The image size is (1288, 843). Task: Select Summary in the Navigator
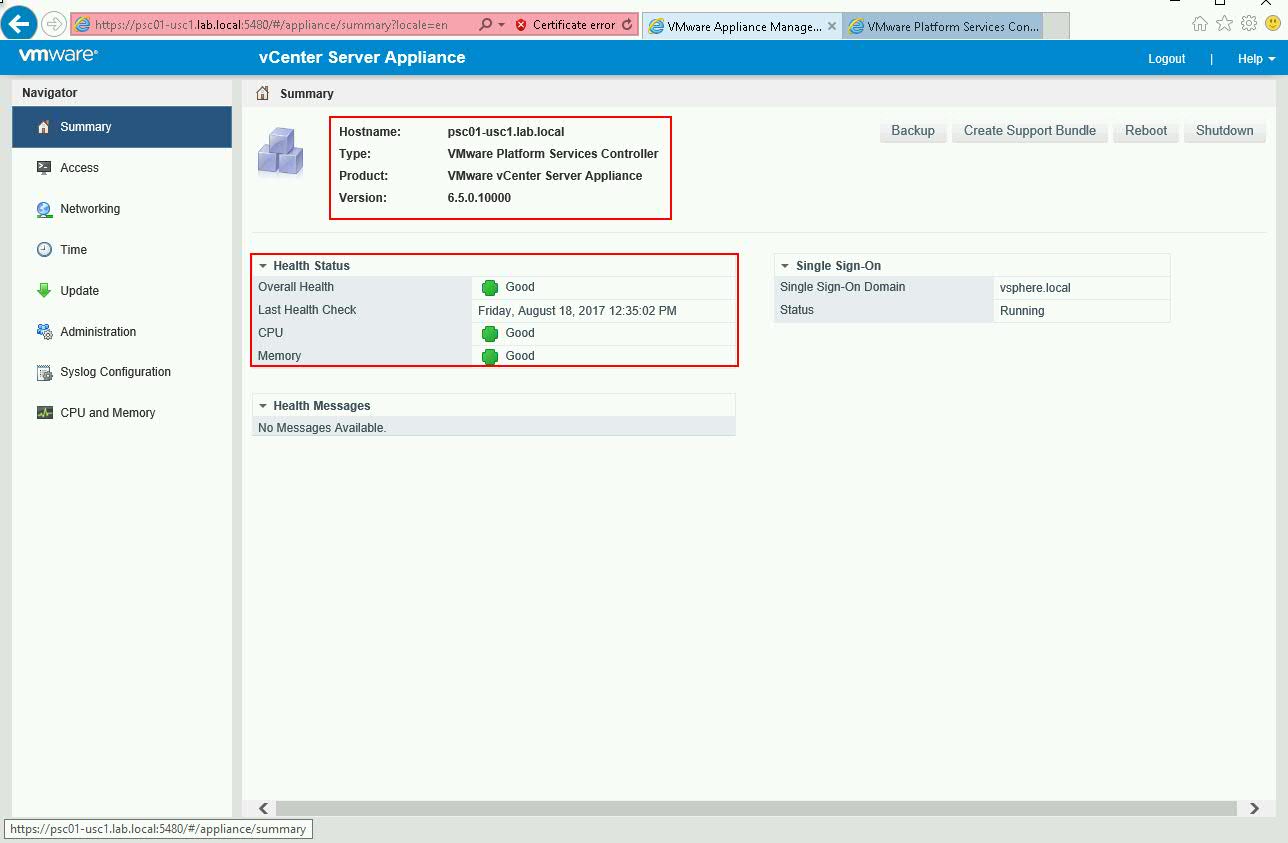coord(122,127)
